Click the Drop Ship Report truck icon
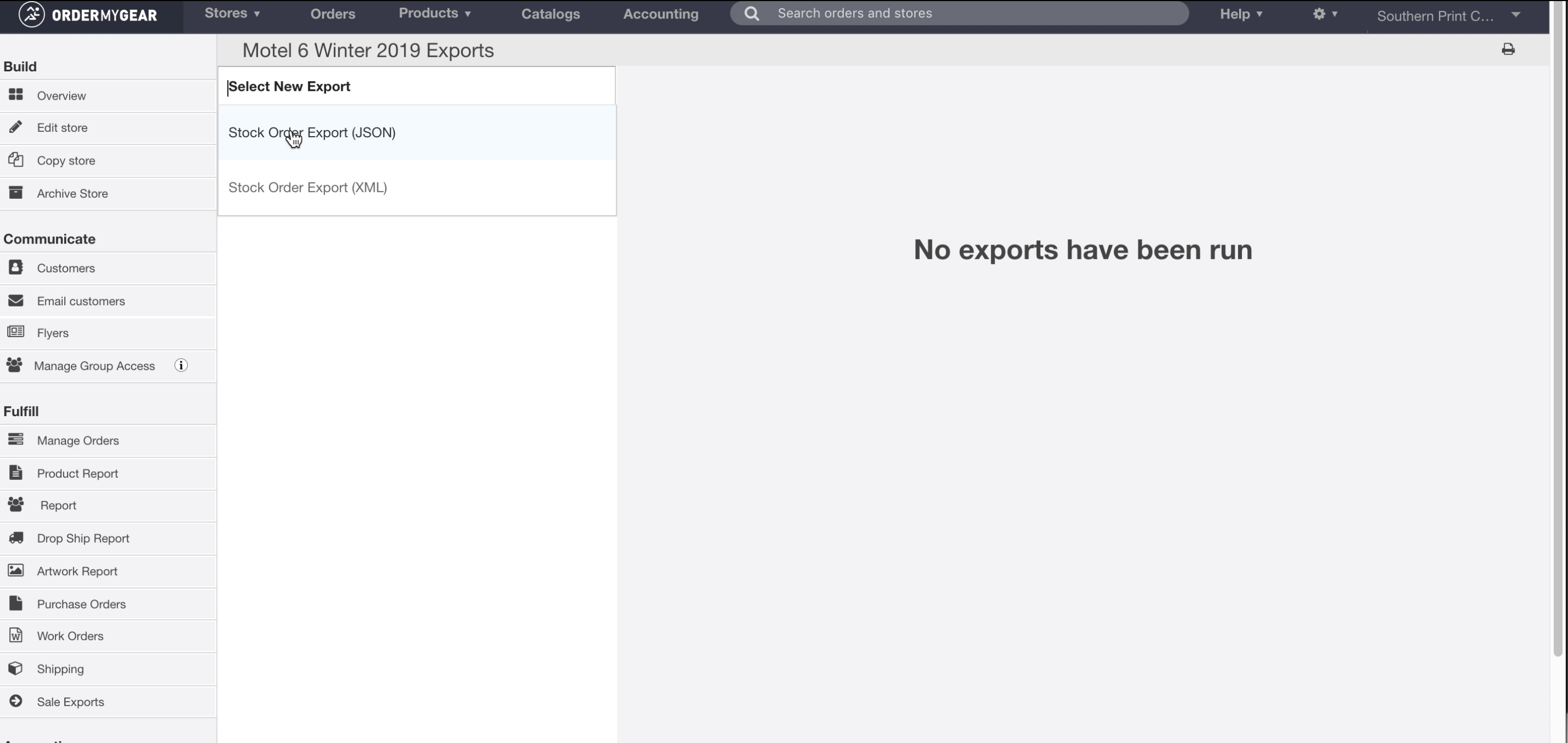The width and height of the screenshot is (1568, 743). tap(16, 538)
